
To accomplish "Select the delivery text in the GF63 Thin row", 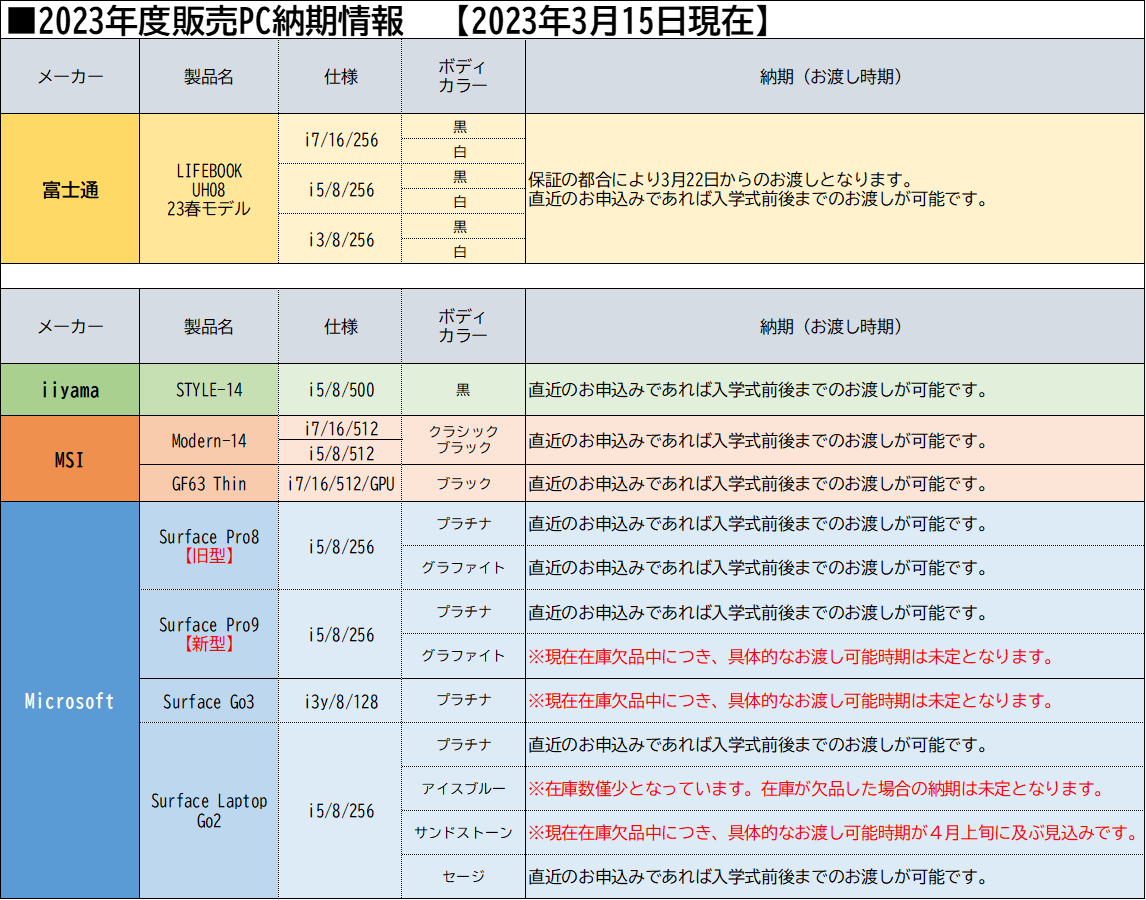I will [758, 484].
